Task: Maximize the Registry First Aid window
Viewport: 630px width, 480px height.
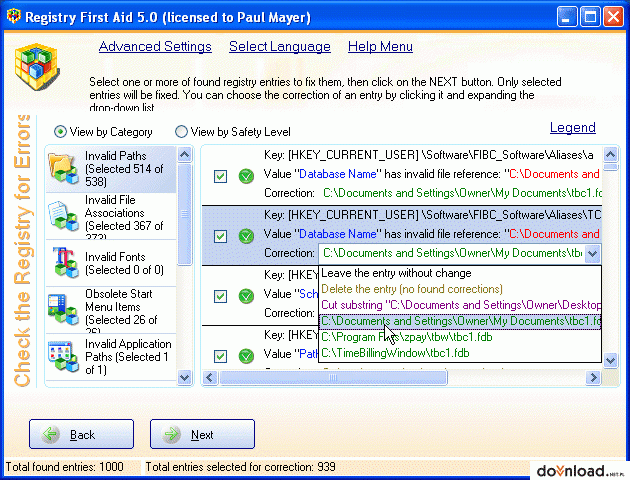Action: 590,17
